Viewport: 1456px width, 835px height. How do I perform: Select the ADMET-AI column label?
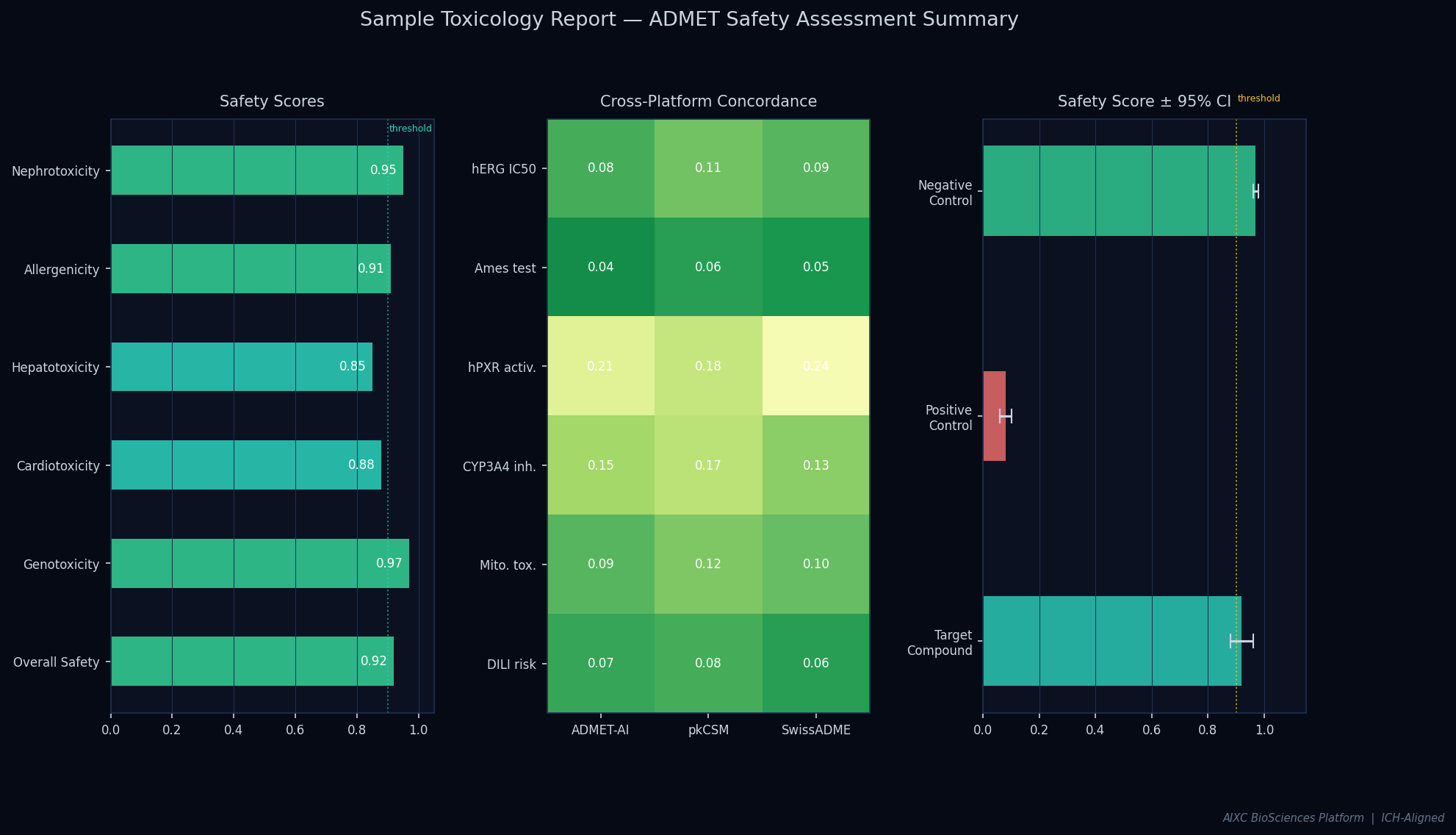(600, 730)
